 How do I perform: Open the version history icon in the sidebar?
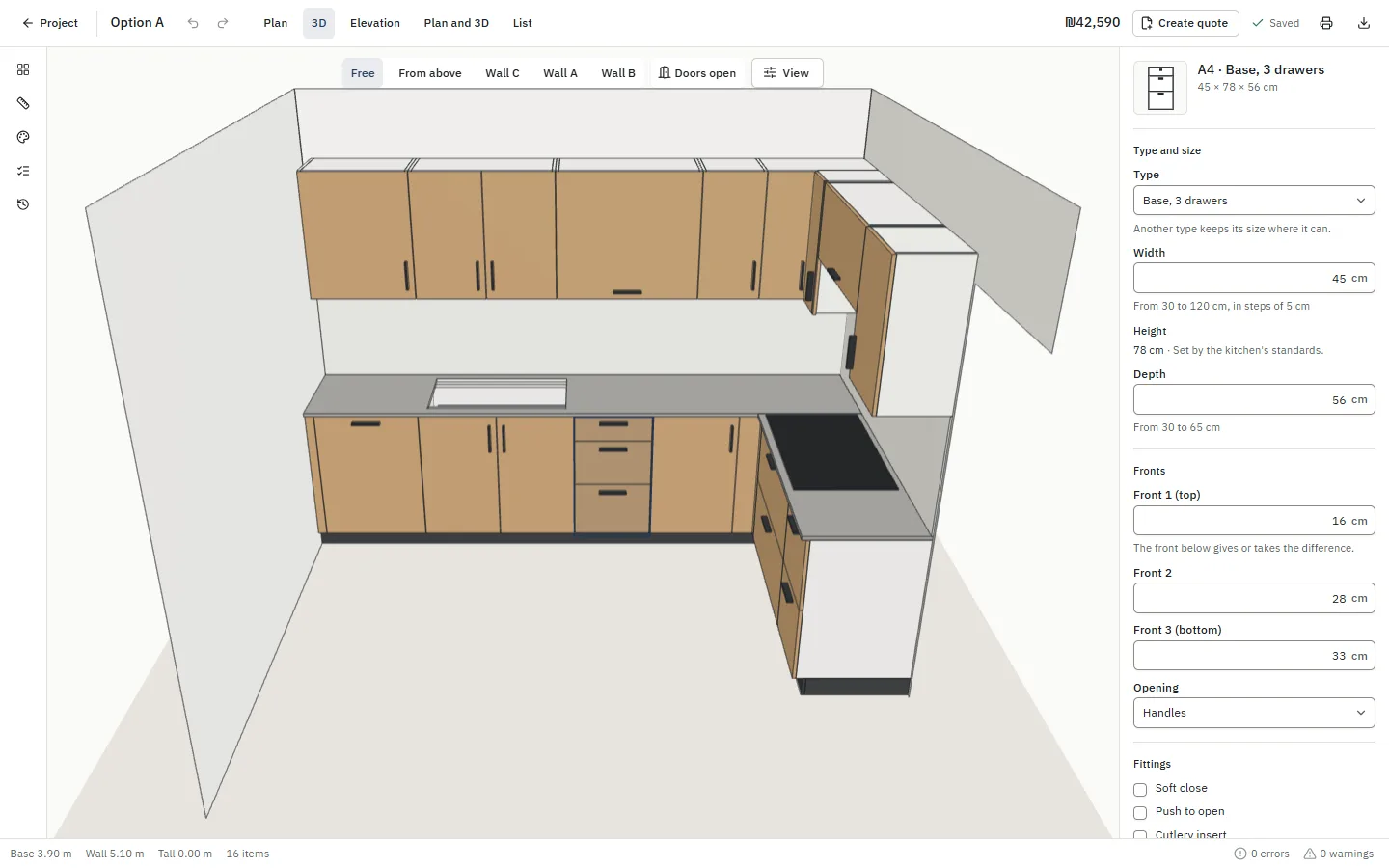(x=23, y=204)
